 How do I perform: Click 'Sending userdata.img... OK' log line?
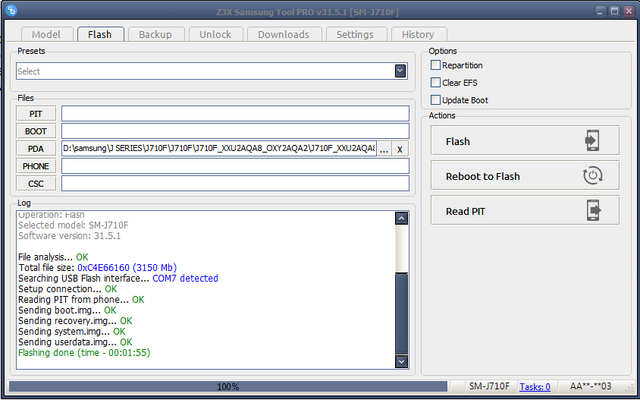click(x=75, y=342)
